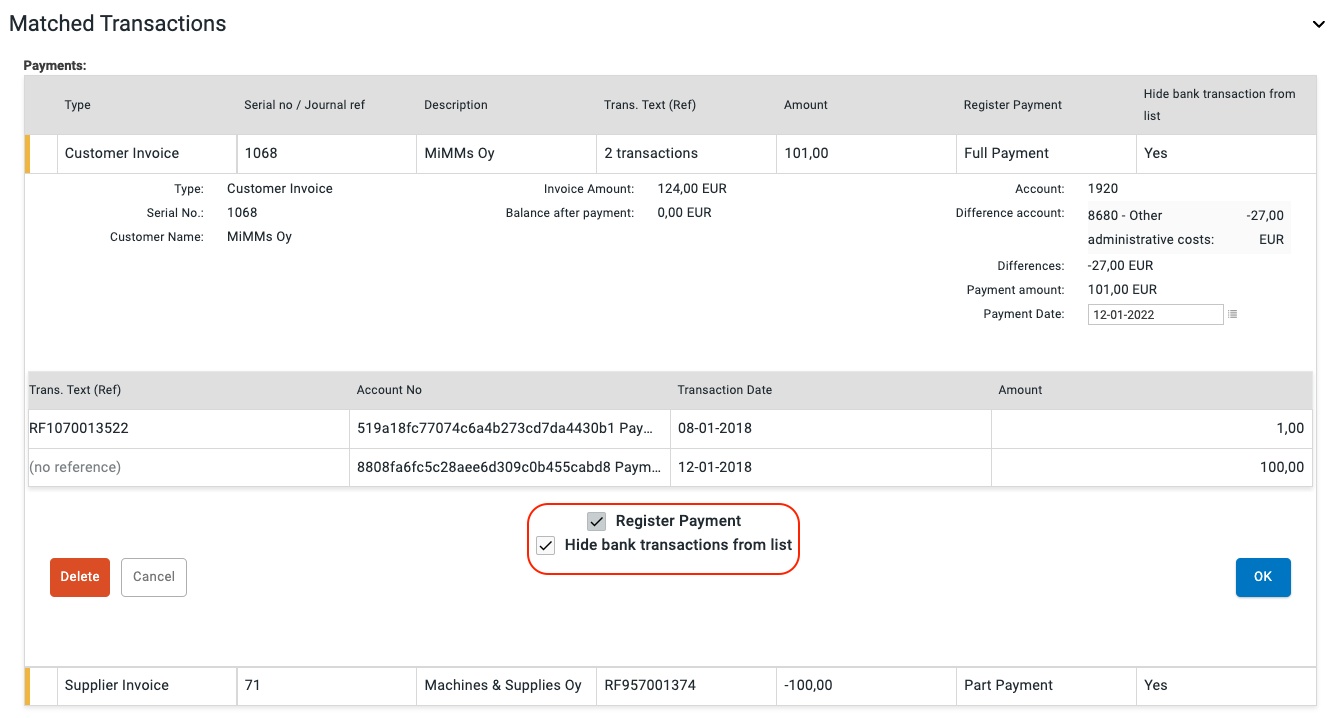This screenshot has width=1338, height=718.
Task: Click the 100,00 amount cell
Action: [x=1151, y=467]
